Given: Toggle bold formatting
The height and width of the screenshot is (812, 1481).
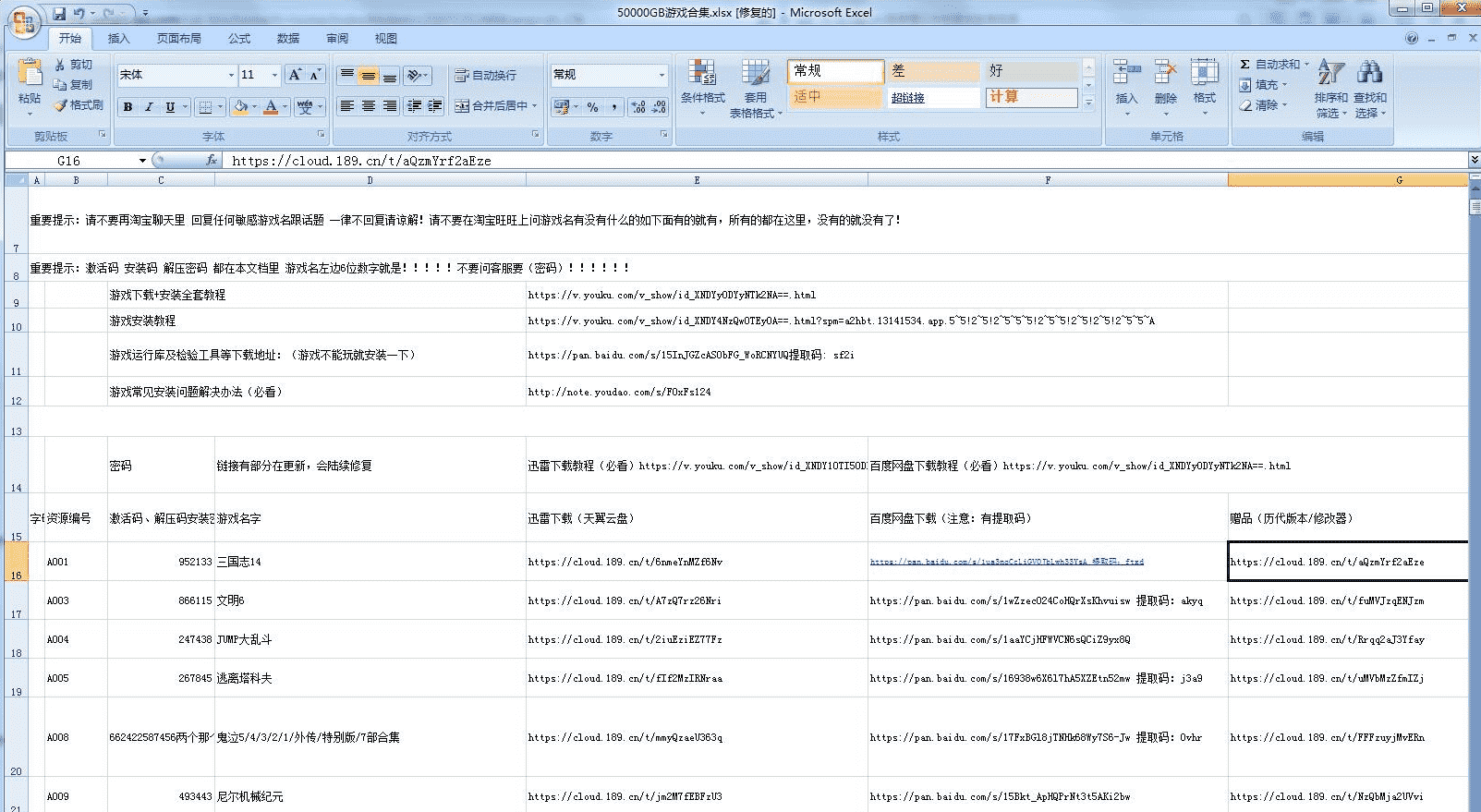Looking at the screenshot, I should coord(127,107).
